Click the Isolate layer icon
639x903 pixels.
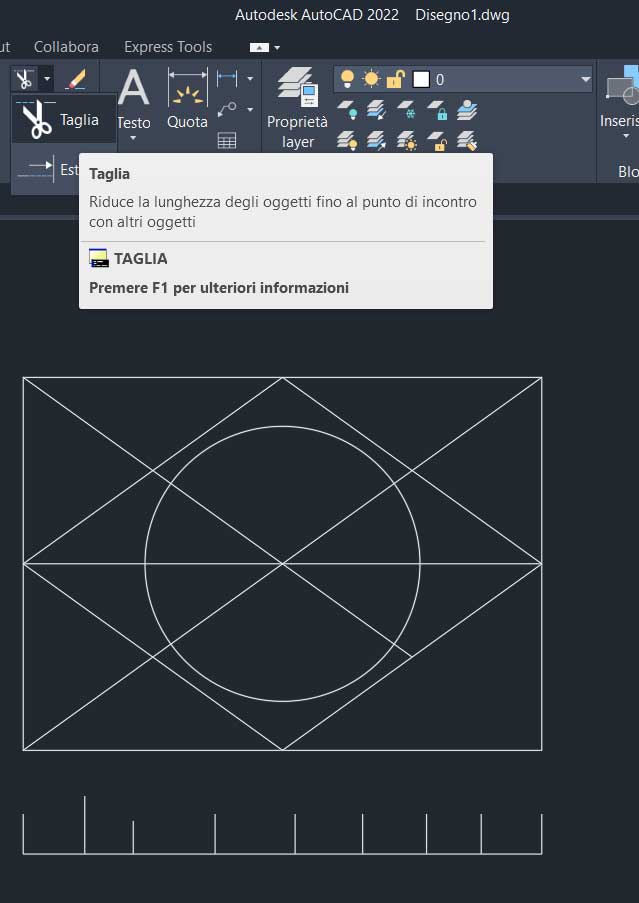click(x=376, y=110)
